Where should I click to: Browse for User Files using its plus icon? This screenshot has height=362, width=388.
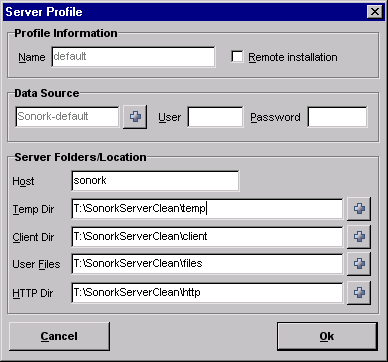point(359,264)
